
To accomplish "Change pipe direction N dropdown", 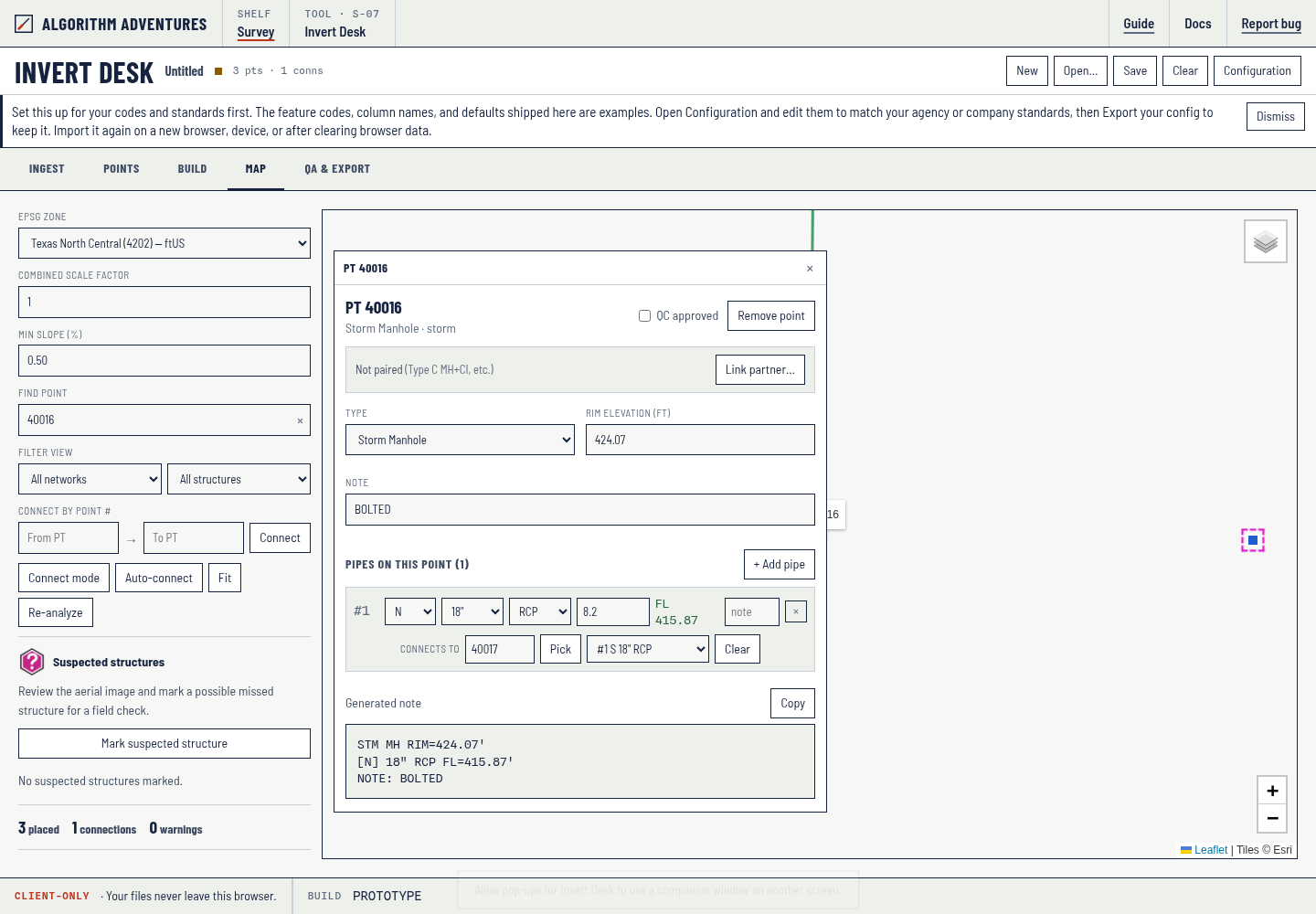I will coord(410,611).
